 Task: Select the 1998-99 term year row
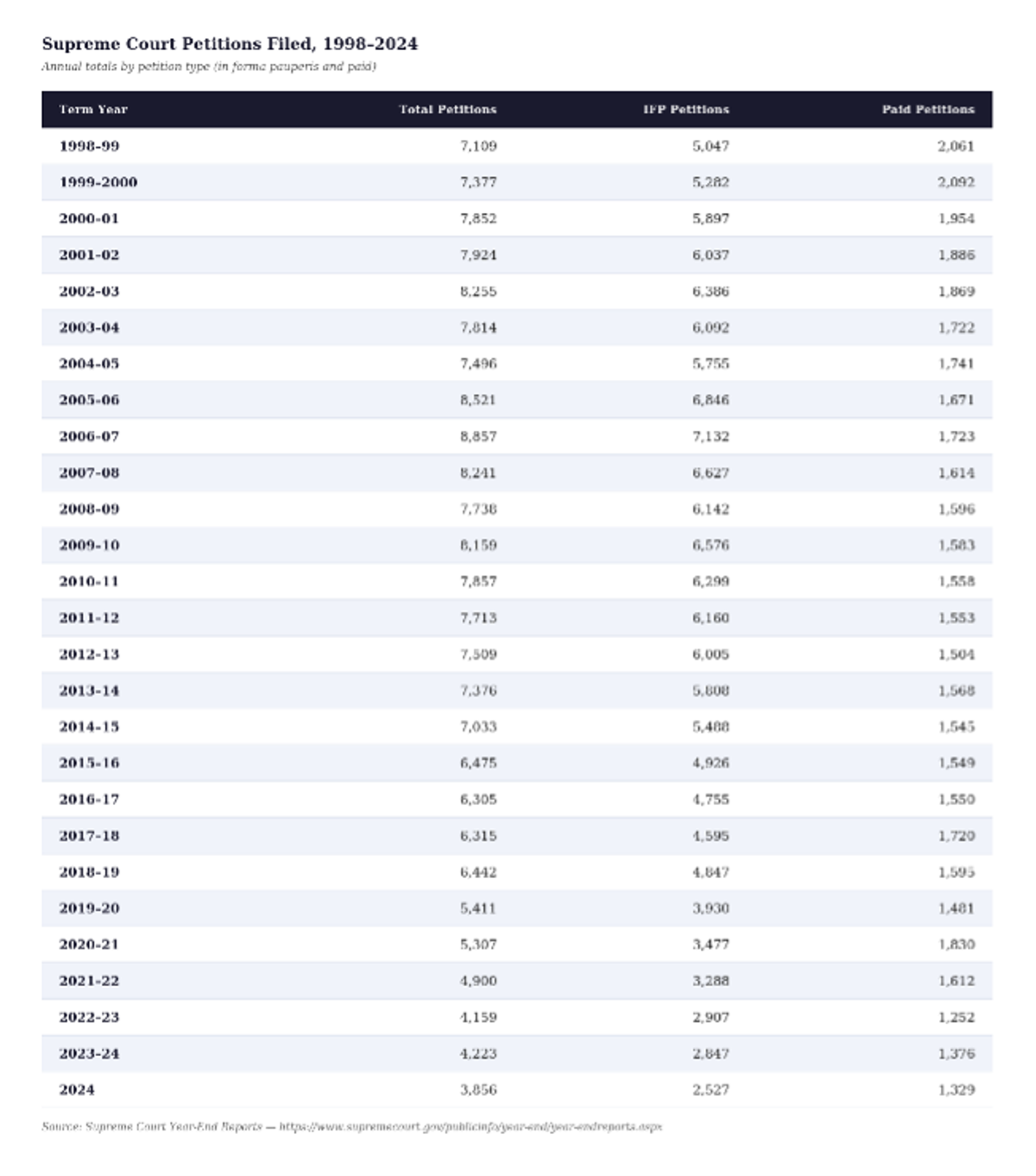(x=516, y=146)
